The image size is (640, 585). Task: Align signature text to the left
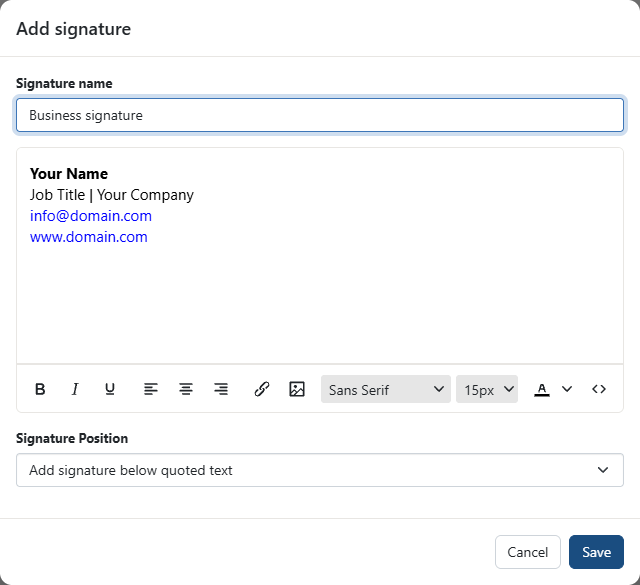tap(151, 389)
